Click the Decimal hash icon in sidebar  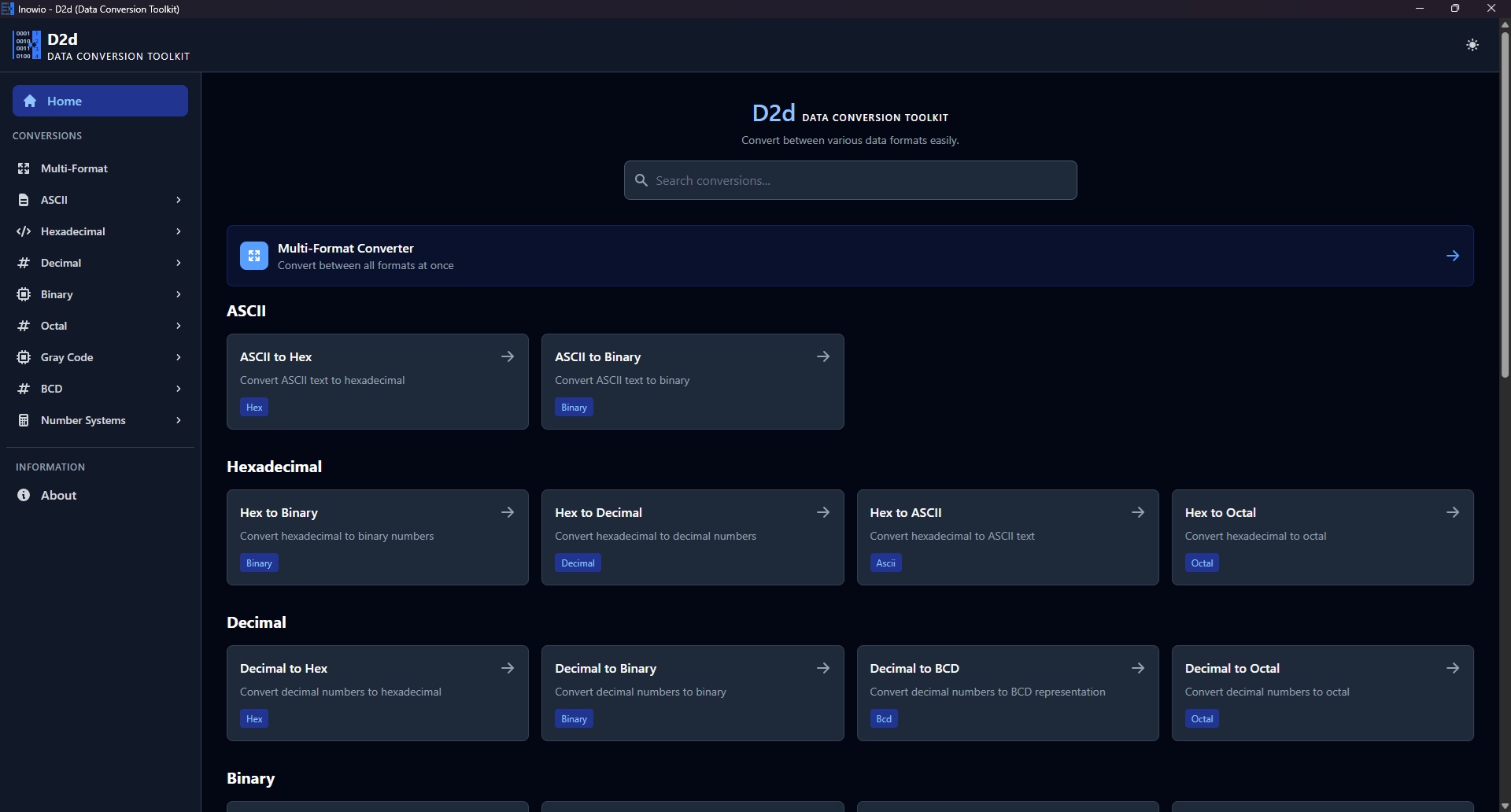24,263
